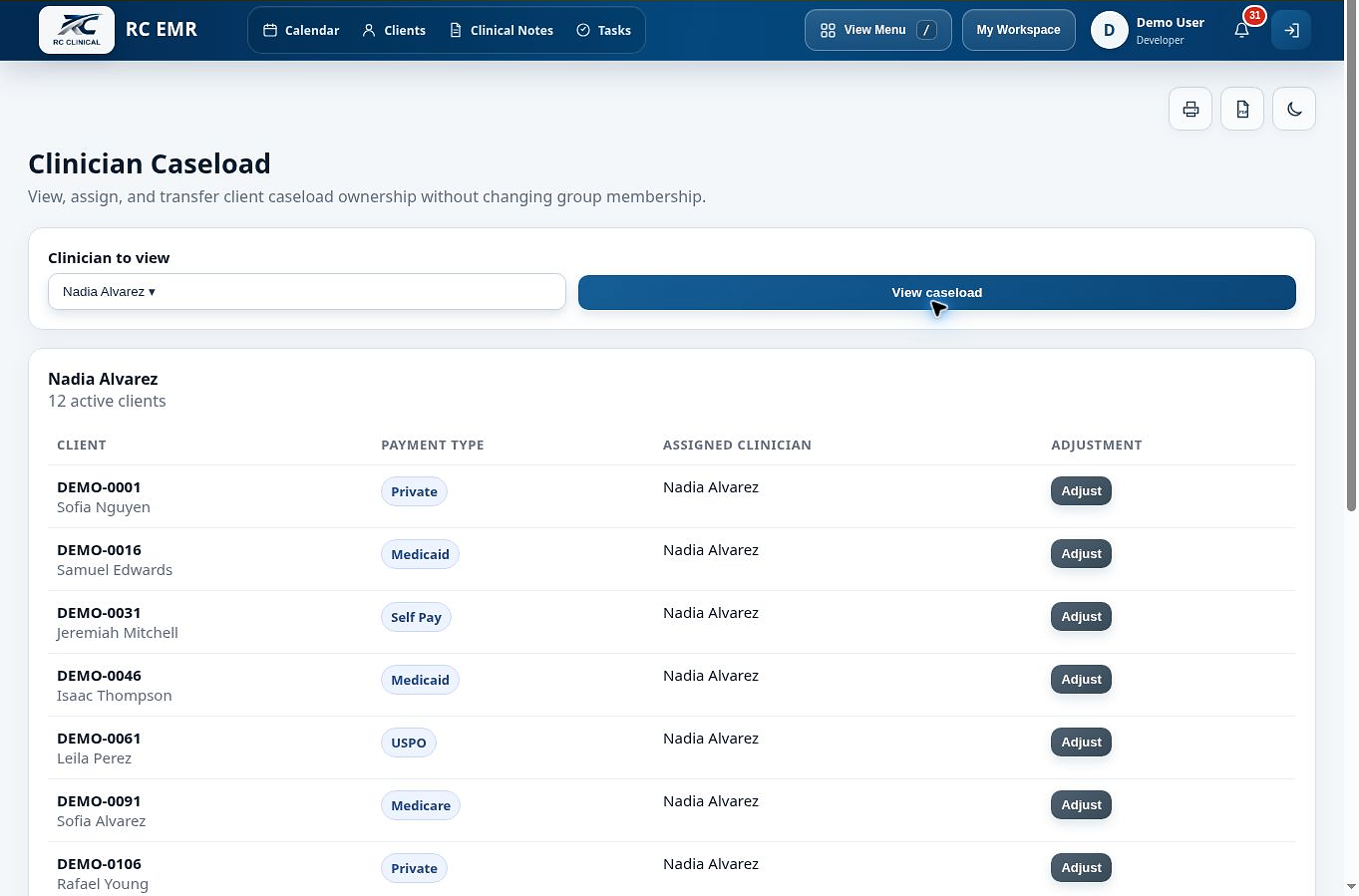The width and height of the screenshot is (1359, 896).
Task: Click the sign out icon
Action: pos(1291,30)
